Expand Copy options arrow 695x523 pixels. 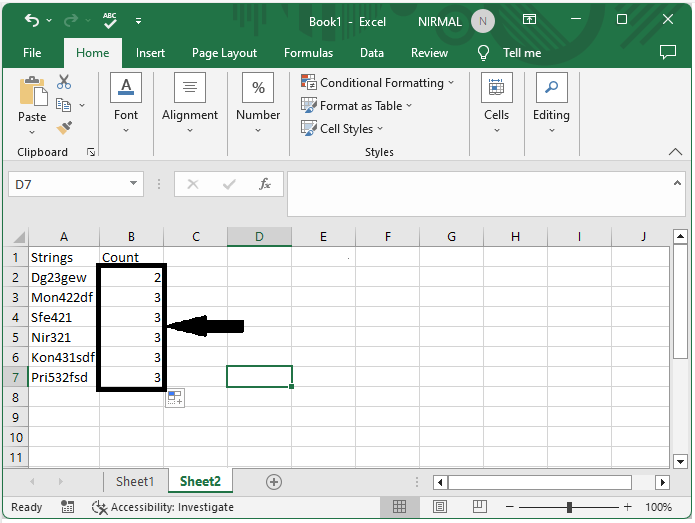82,105
